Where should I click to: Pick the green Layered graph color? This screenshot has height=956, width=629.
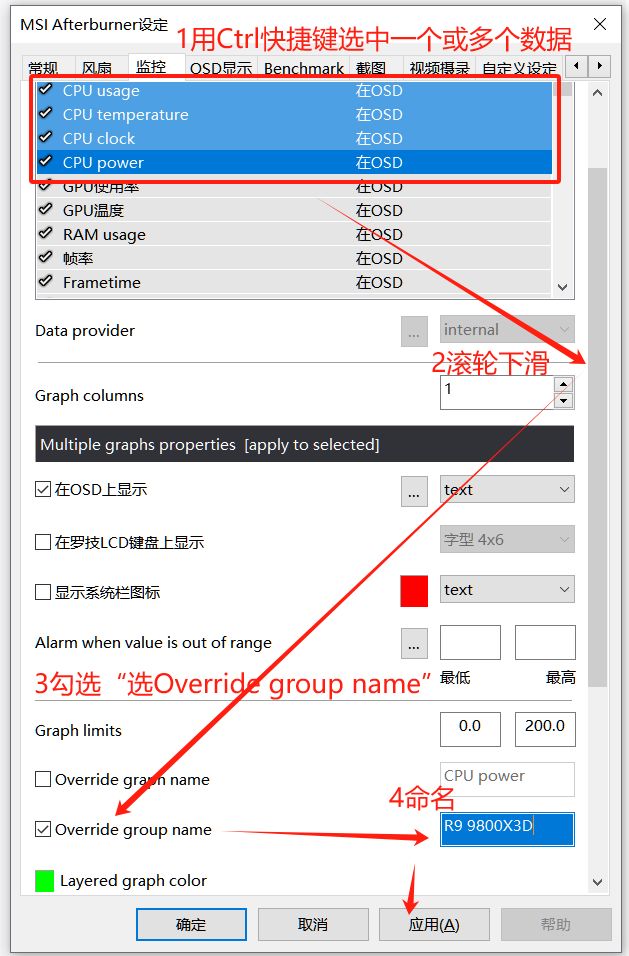(x=44, y=881)
